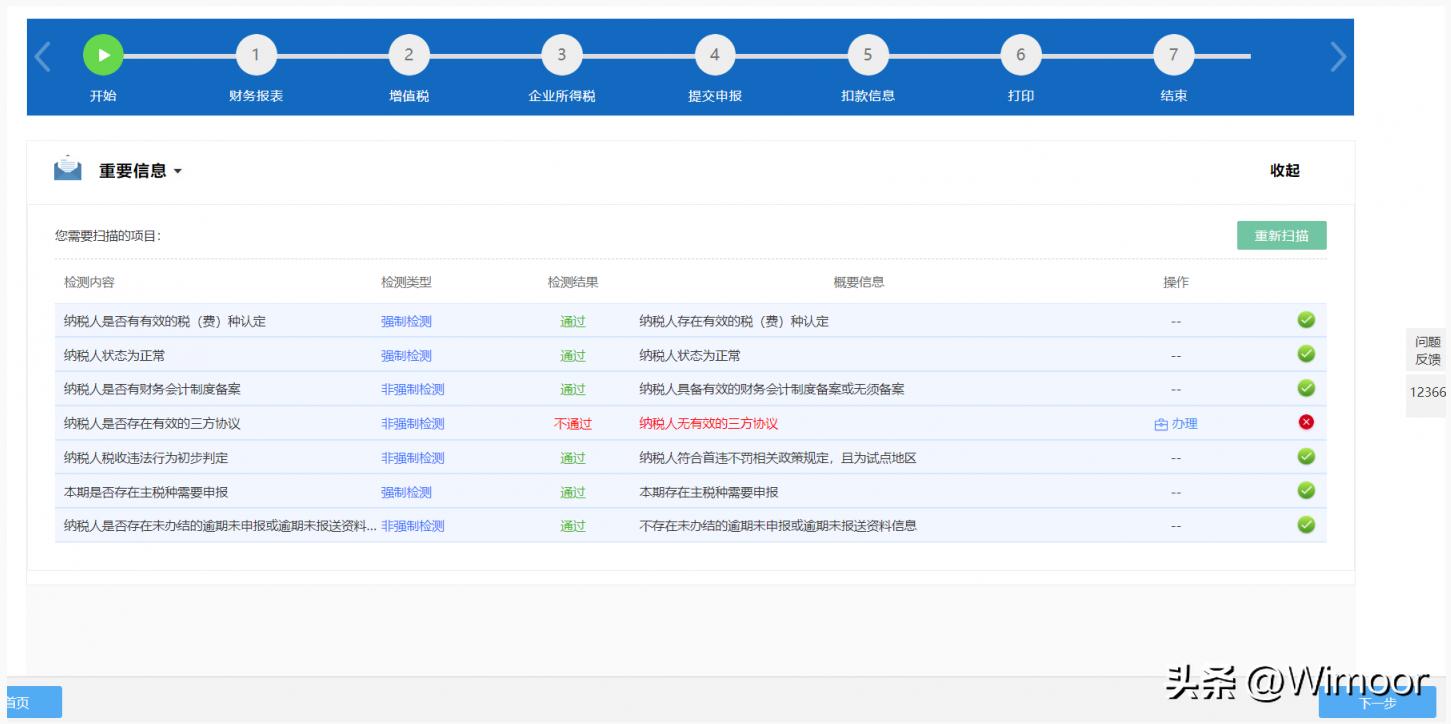Click the envelope icon beside 重要信息

66,169
